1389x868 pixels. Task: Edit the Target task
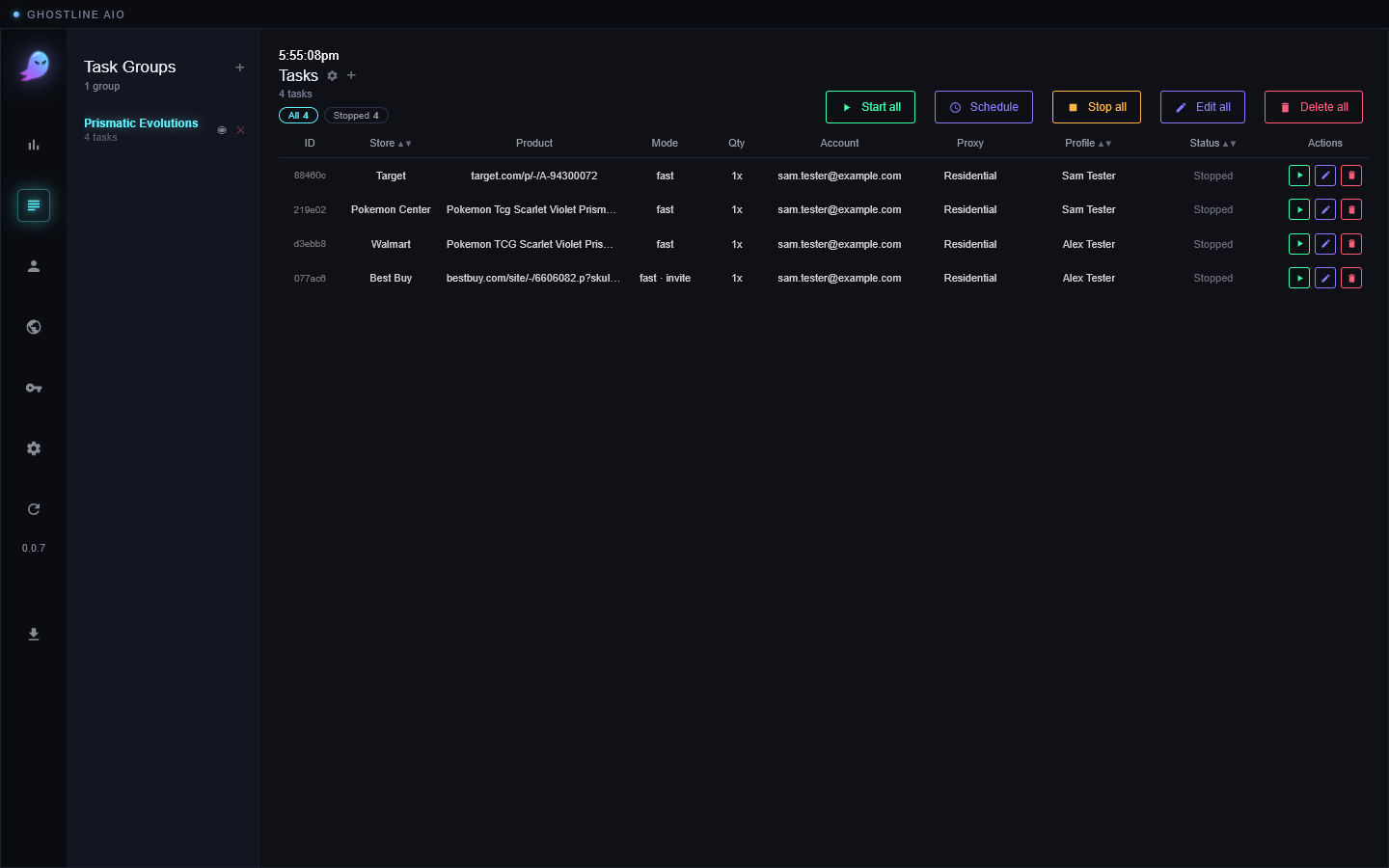pyautogui.click(x=1325, y=176)
